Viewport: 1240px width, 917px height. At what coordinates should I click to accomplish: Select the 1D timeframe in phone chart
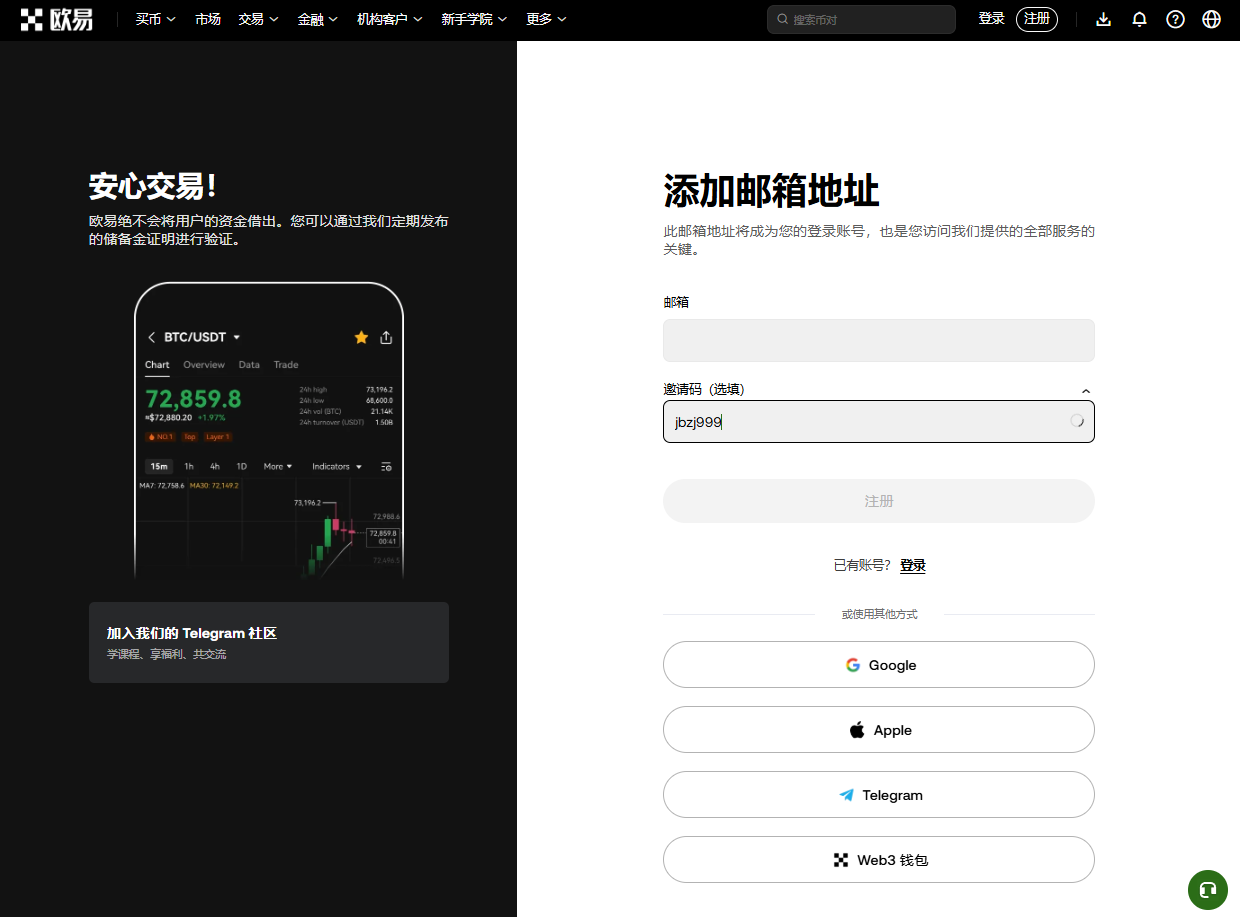coord(241,466)
